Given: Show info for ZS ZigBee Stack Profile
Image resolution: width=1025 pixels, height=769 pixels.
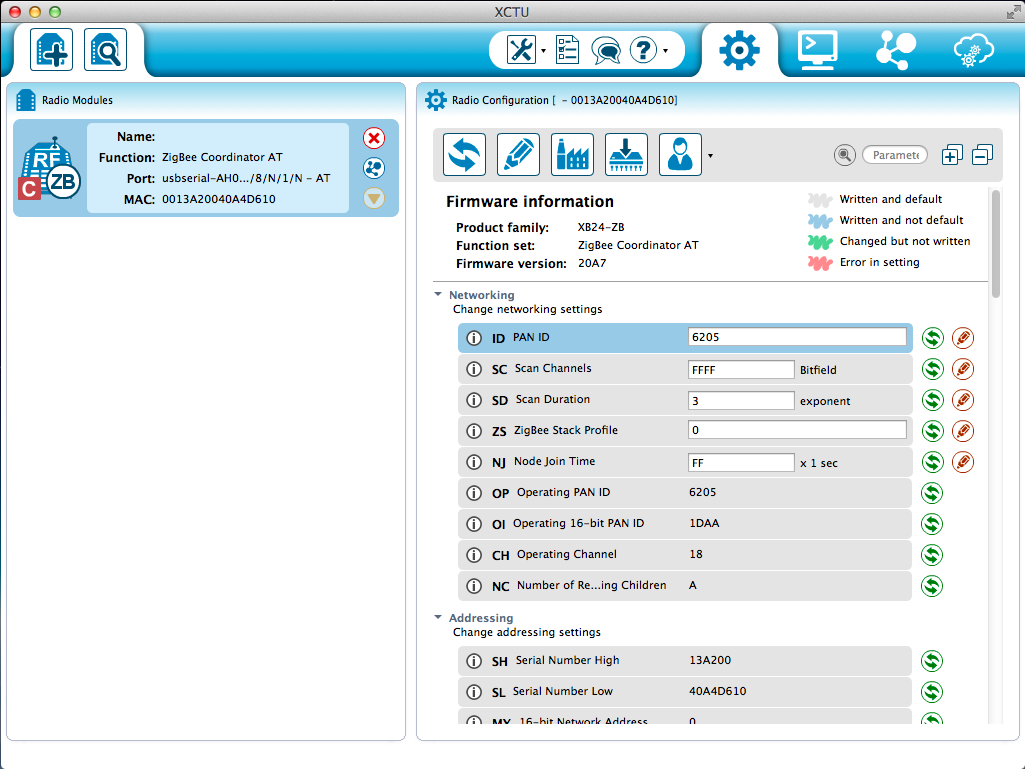Looking at the screenshot, I should pos(474,431).
